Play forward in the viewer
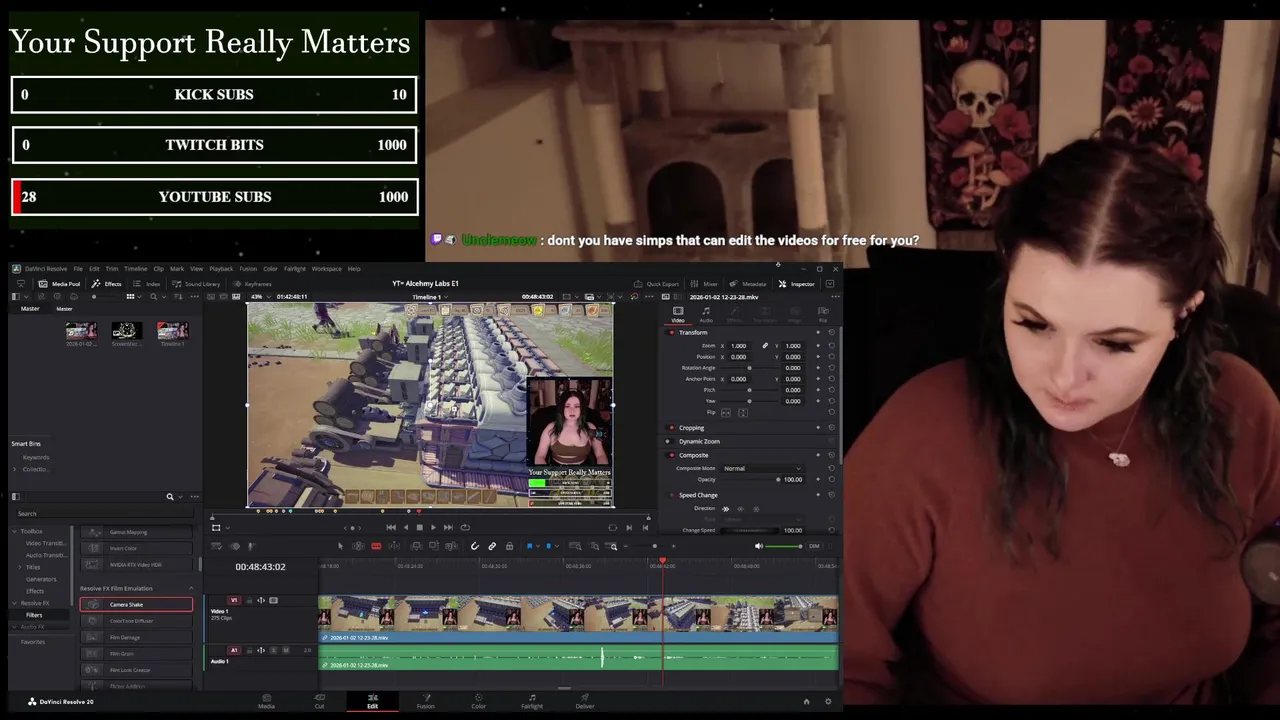1280x720 pixels. [433, 527]
